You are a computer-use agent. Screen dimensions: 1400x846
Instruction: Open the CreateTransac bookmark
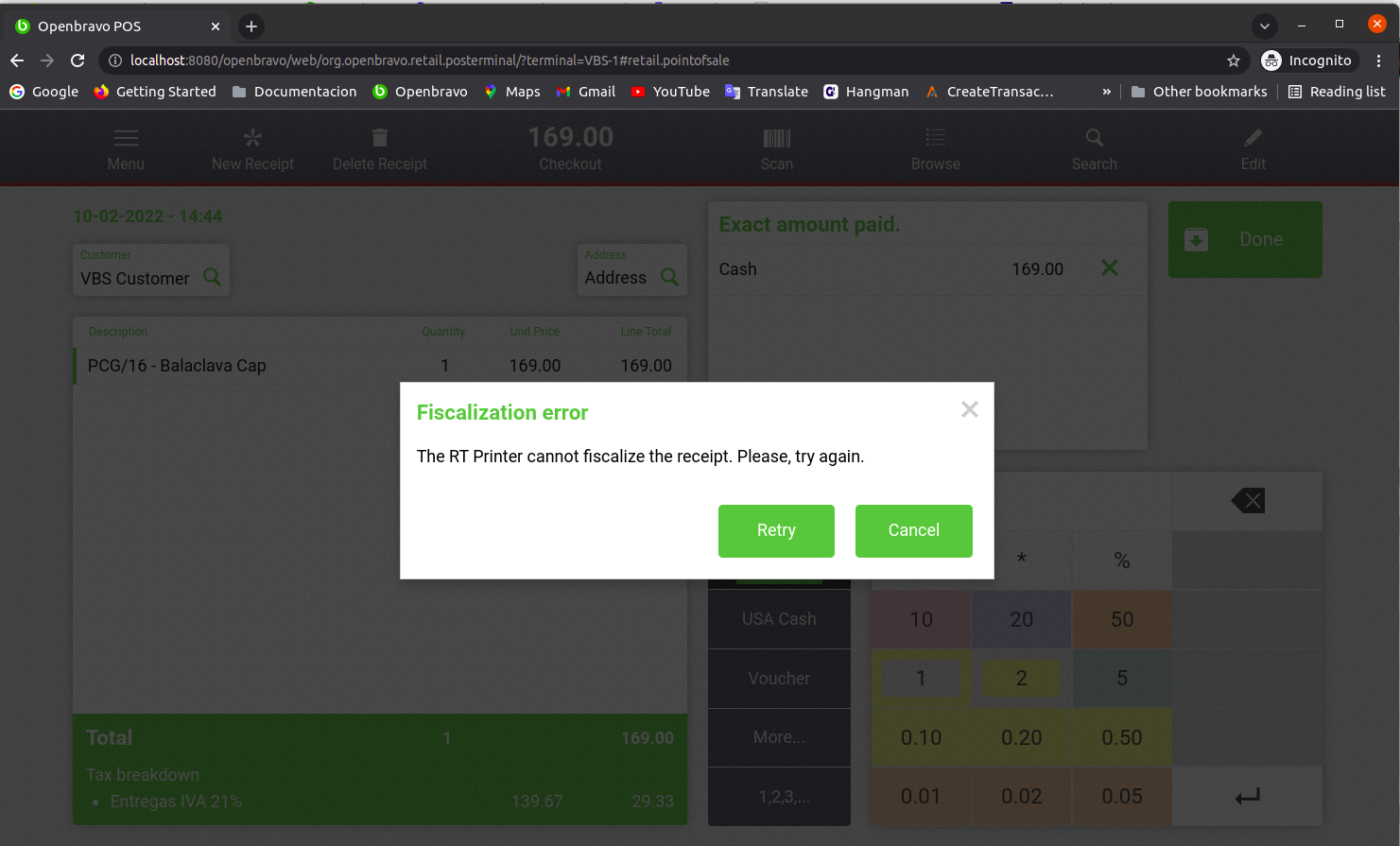(989, 92)
